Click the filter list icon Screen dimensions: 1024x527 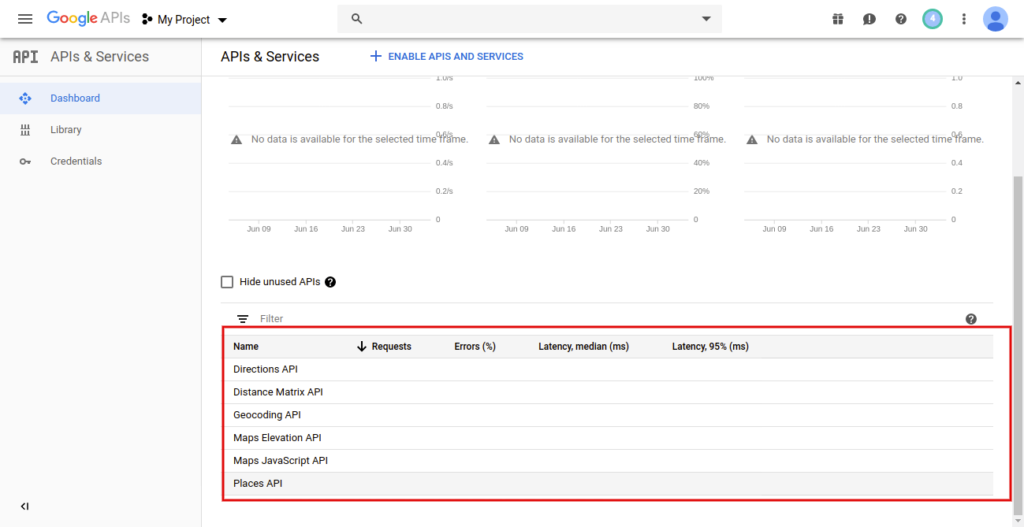[x=243, y=319]
